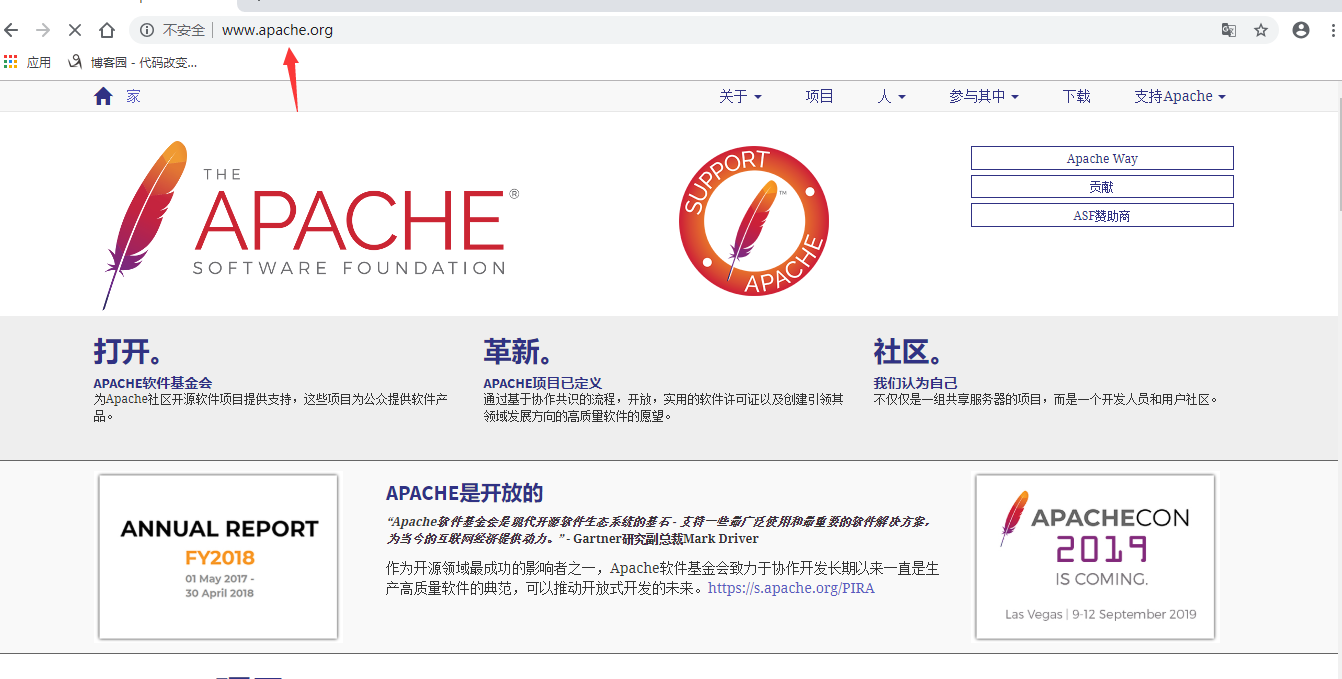Click the APACHE是开放的 heading
Screen dimensions: 1342x679
pos(464,493)
